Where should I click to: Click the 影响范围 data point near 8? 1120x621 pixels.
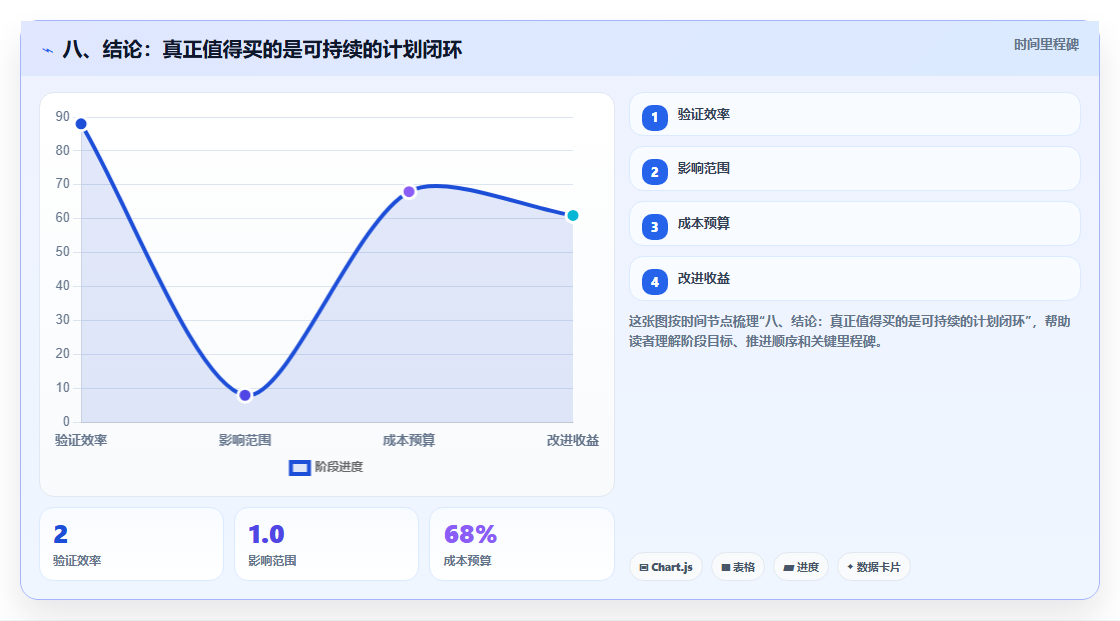245,395
